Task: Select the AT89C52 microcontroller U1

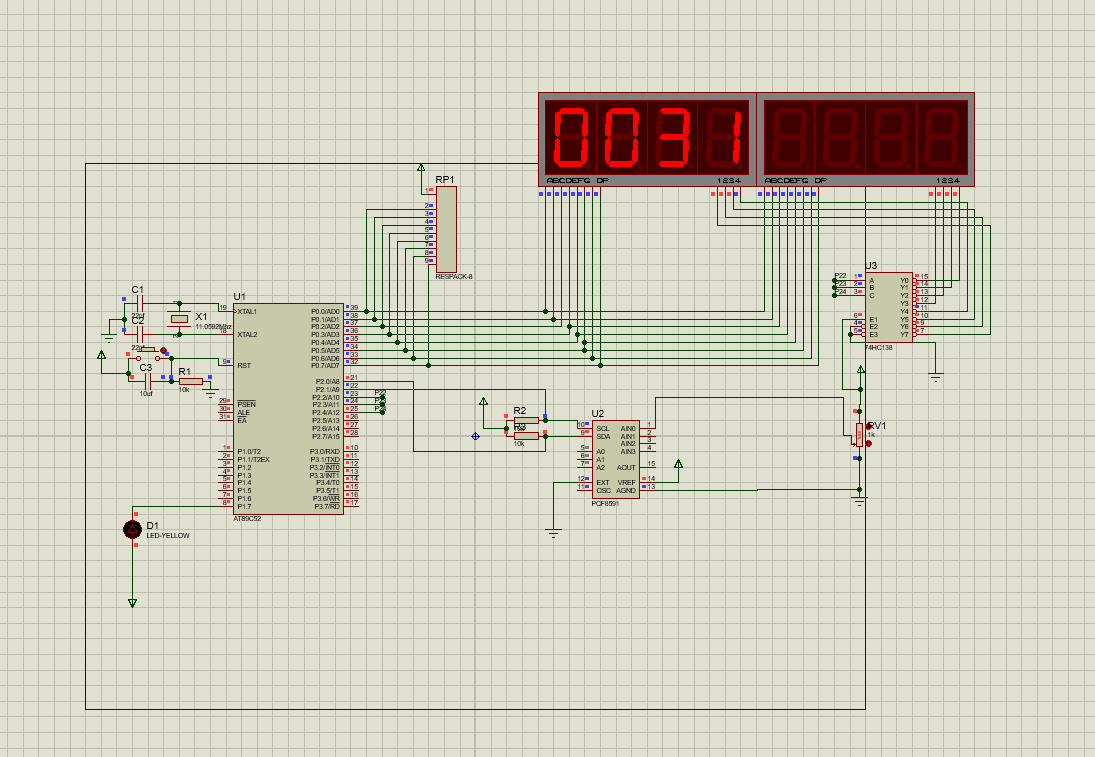Action: pyautogui.click(x=288, y=409)
